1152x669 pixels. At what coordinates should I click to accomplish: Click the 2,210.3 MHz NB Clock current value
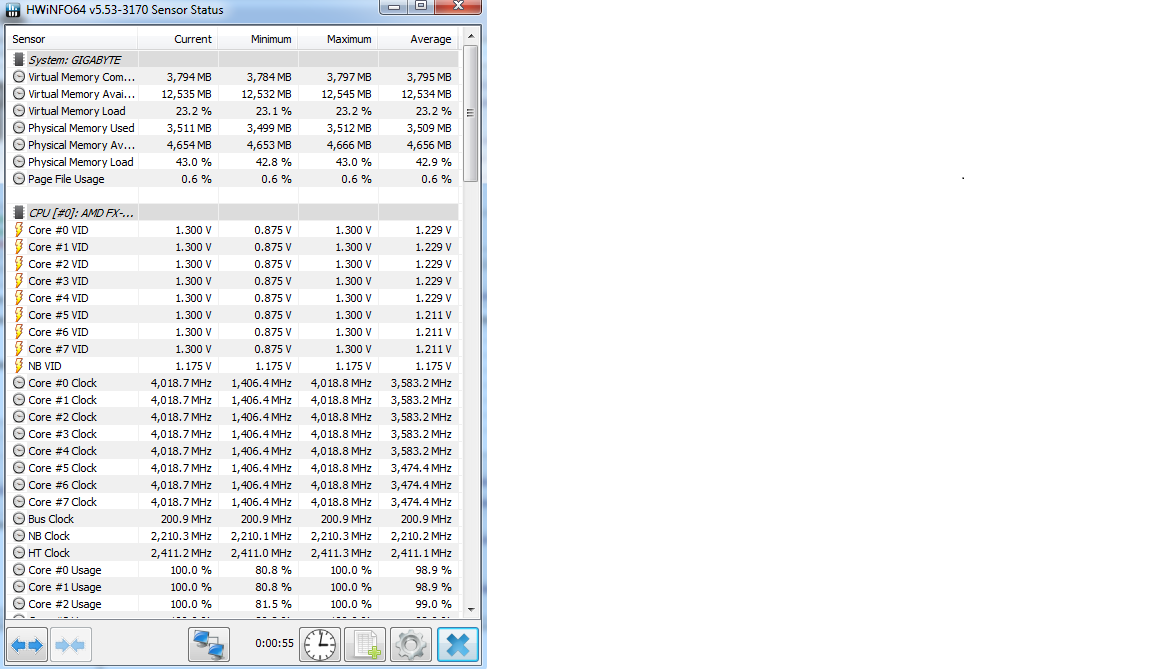[x=181, y=535]
